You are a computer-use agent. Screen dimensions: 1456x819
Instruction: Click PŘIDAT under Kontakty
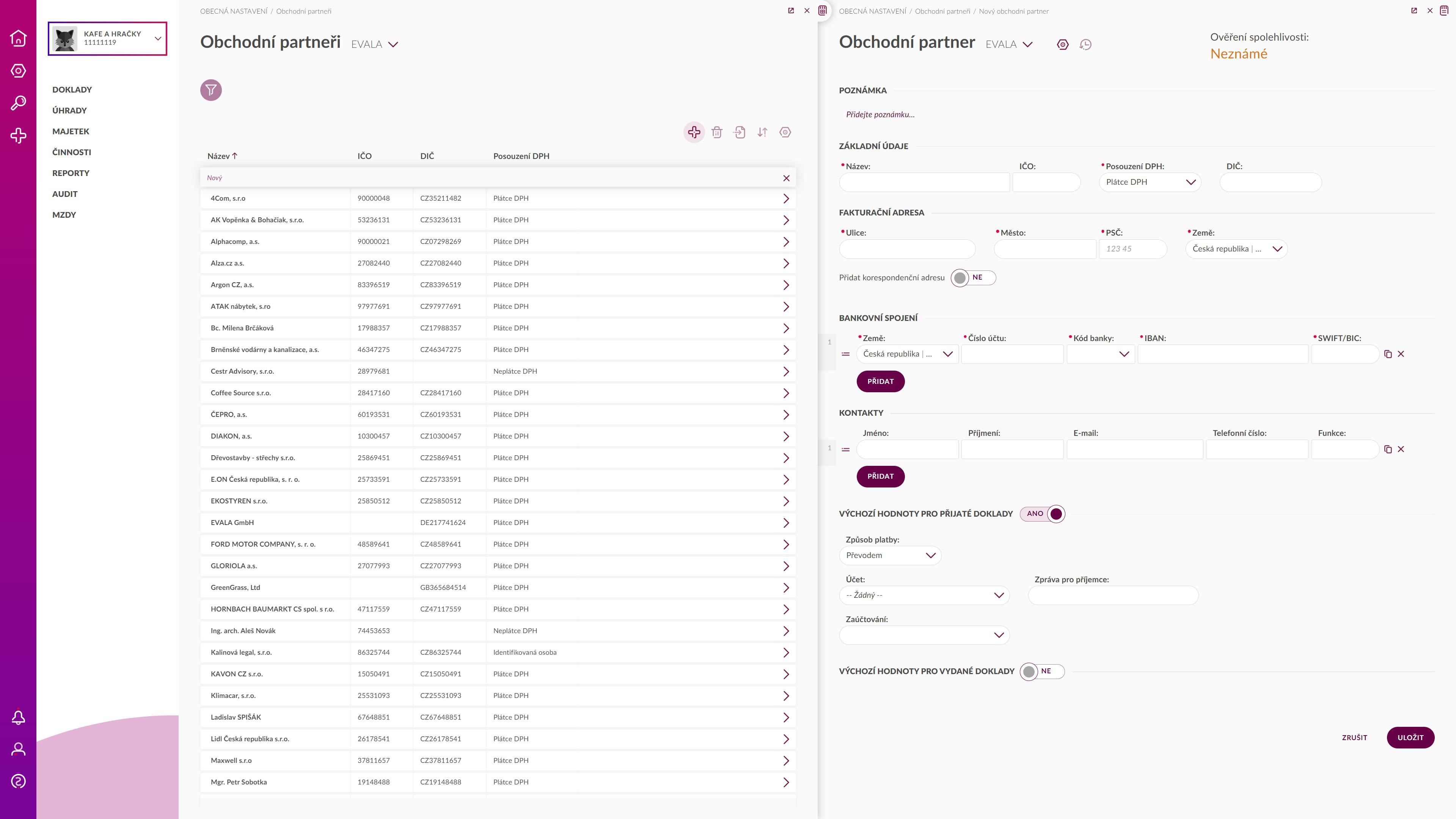tap(880, 476)
